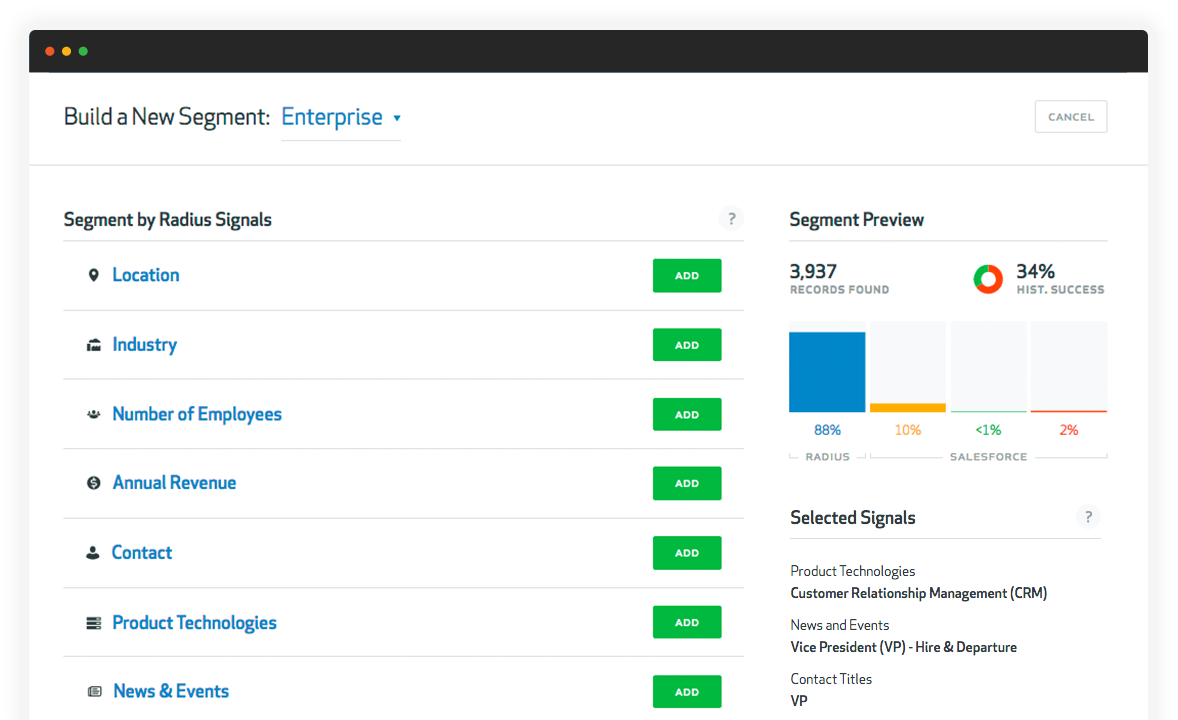This screenshot has width=1178, height=720.
Task: Open the Contact signal link
Action: click(141, 552)
